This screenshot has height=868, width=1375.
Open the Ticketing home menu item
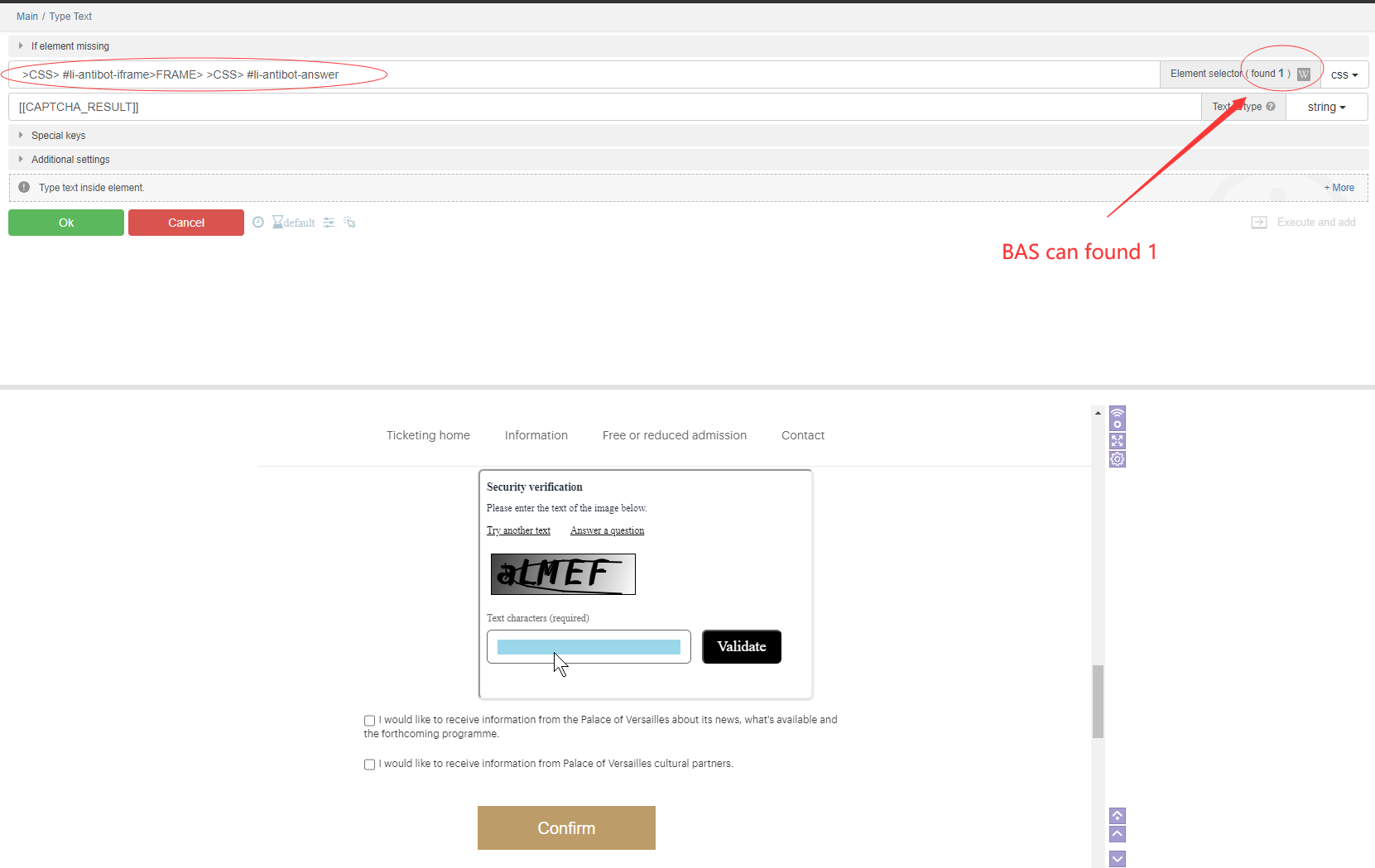click(428, 435)
